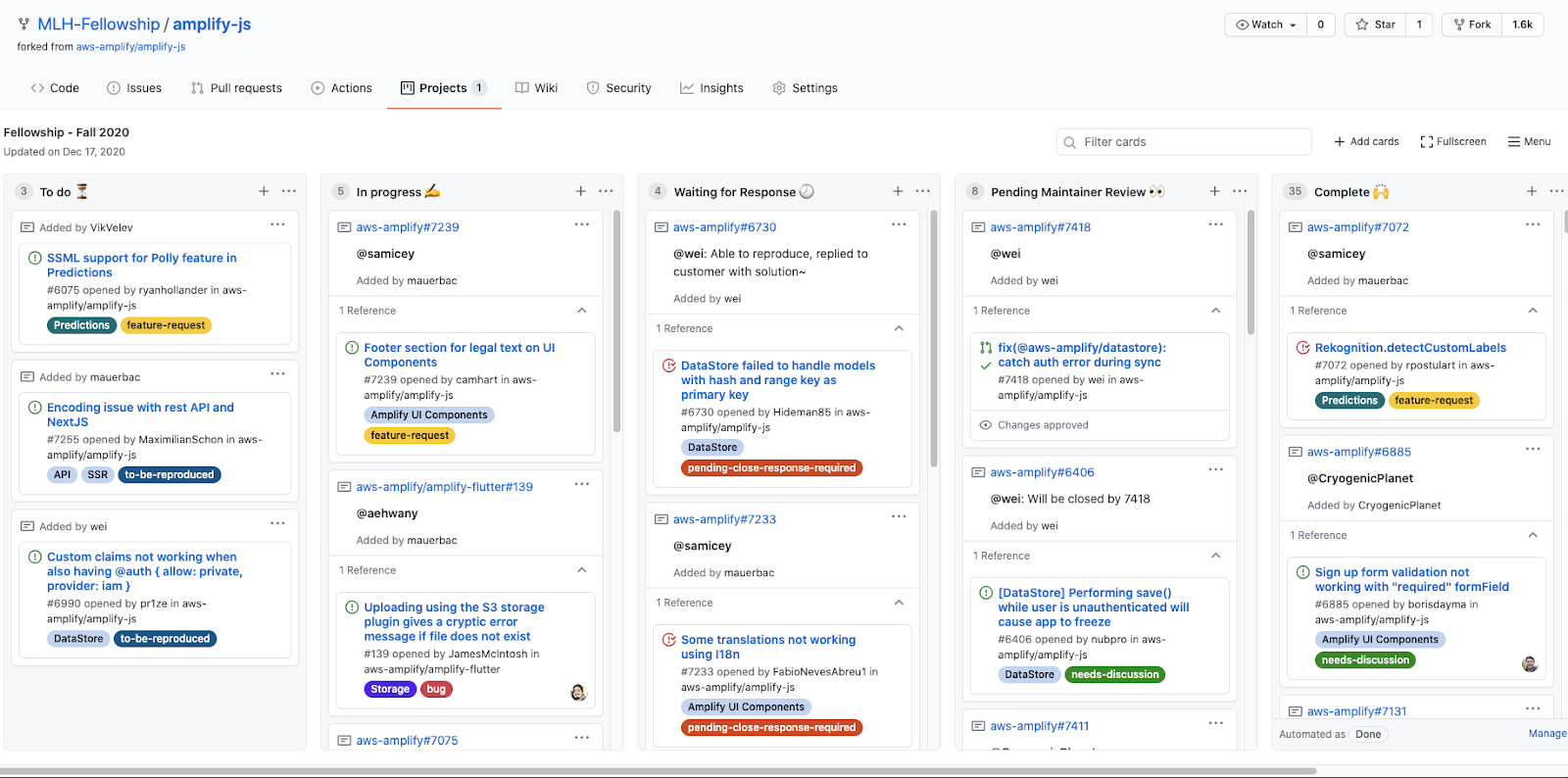Open card menu for Encoding issue card

(x=278, y=373)
